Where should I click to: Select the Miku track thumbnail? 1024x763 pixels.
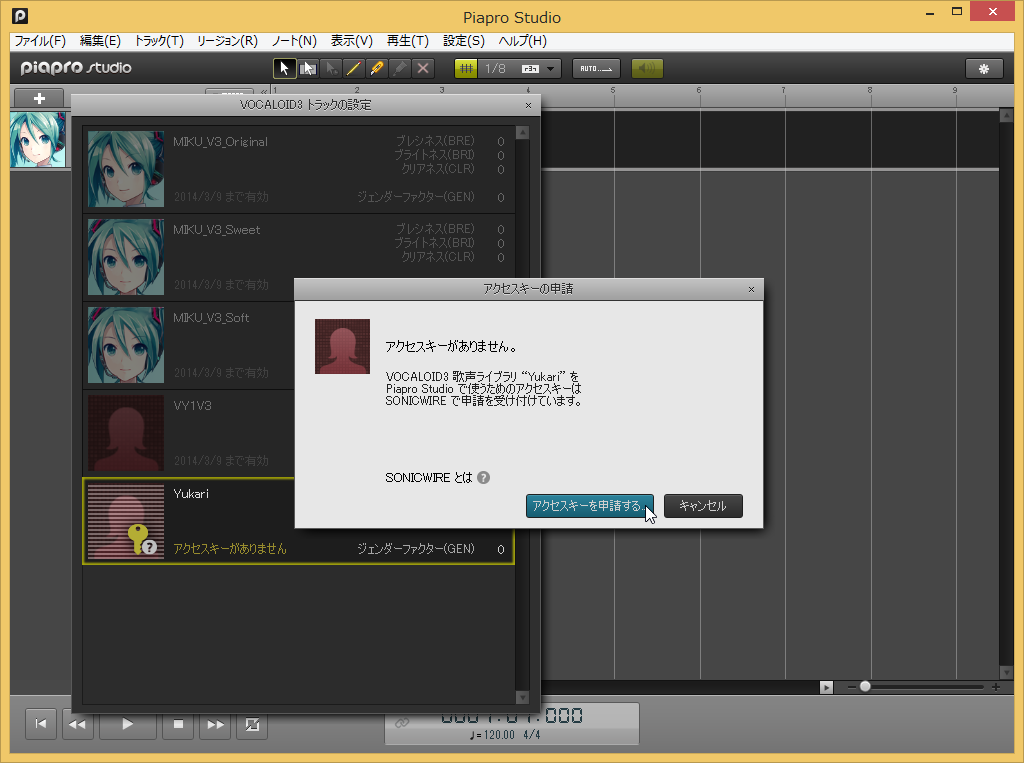(x=38, y=139)
